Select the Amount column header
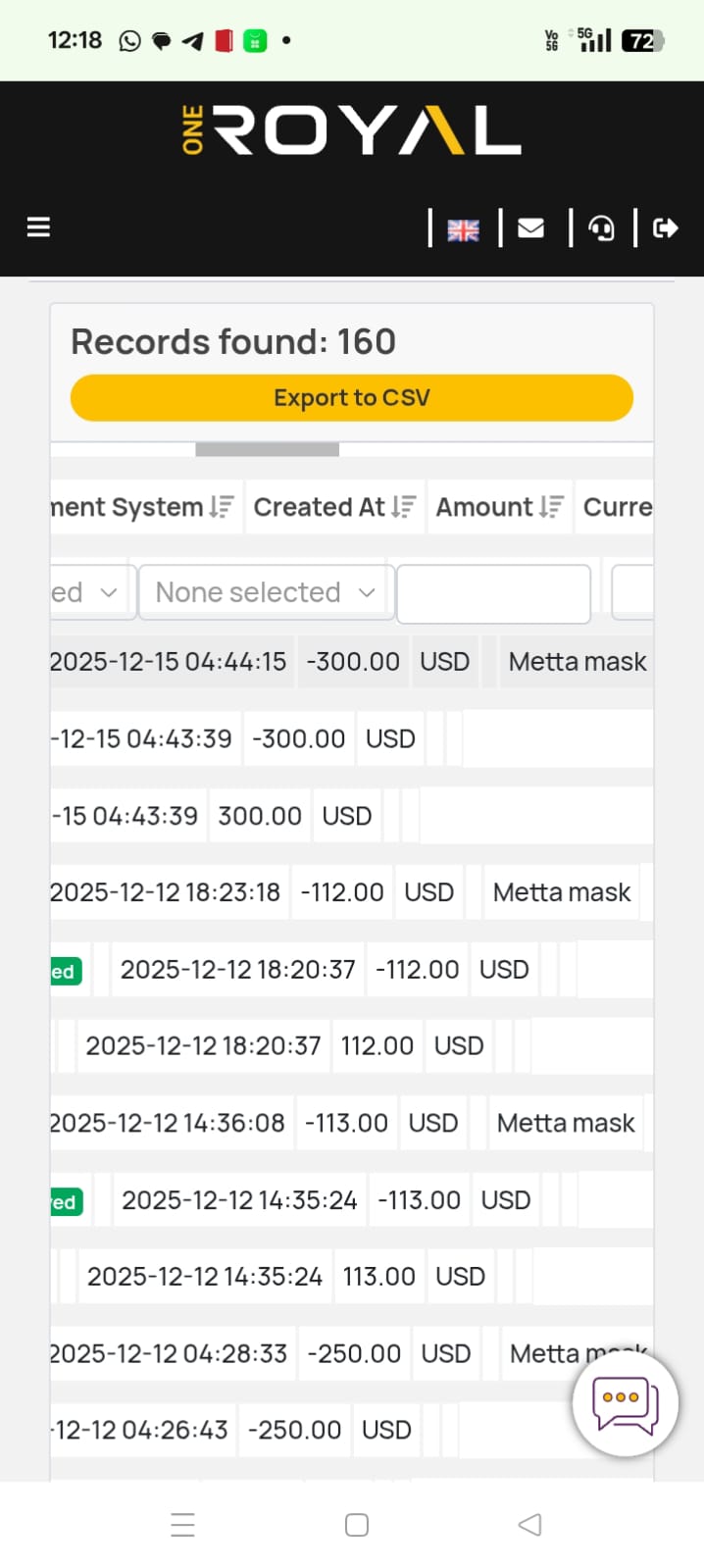This screenshot has height=1568, width=704. 484,507
